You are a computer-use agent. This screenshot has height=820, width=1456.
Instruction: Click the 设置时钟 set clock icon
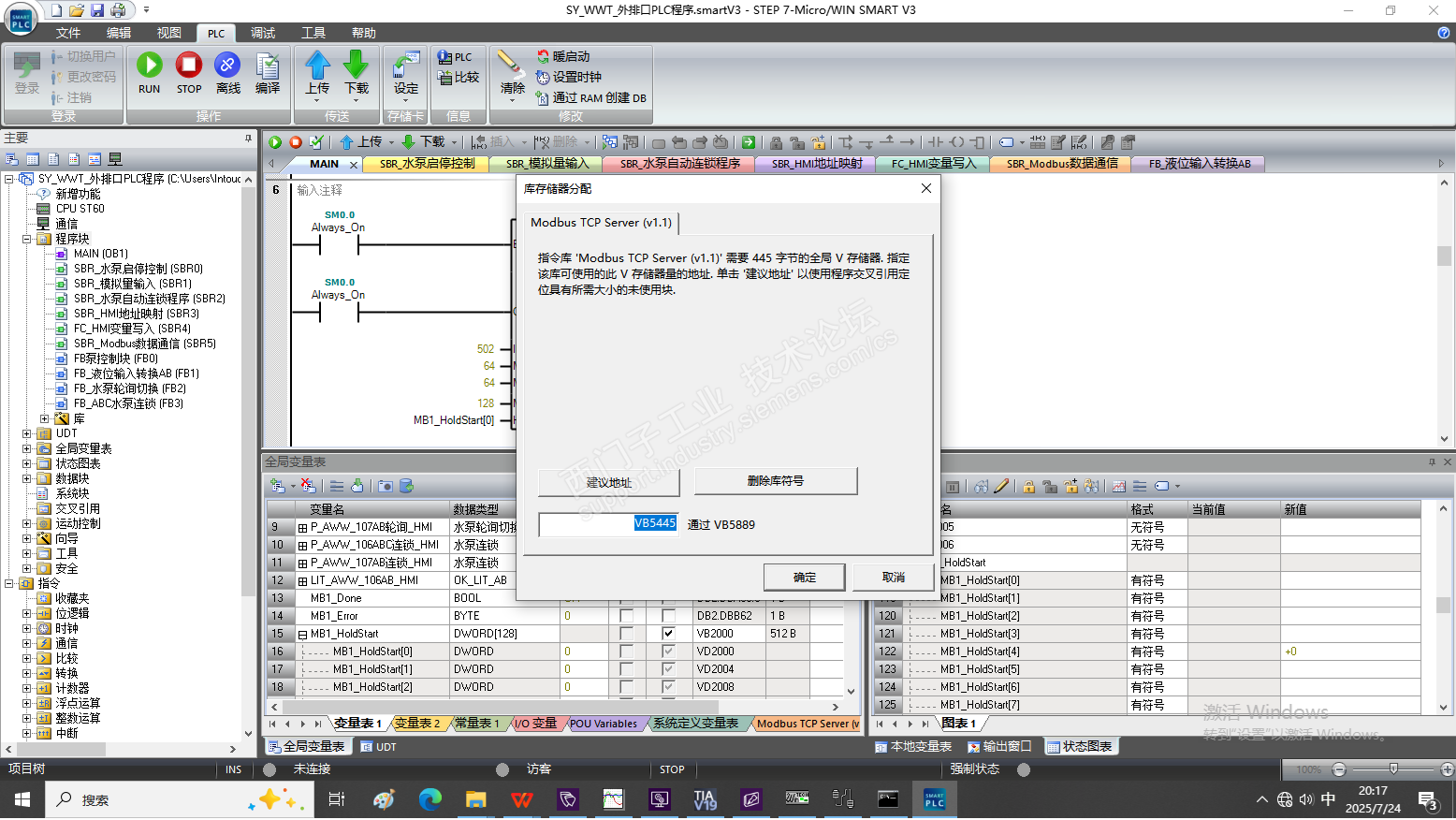(543, 78)
